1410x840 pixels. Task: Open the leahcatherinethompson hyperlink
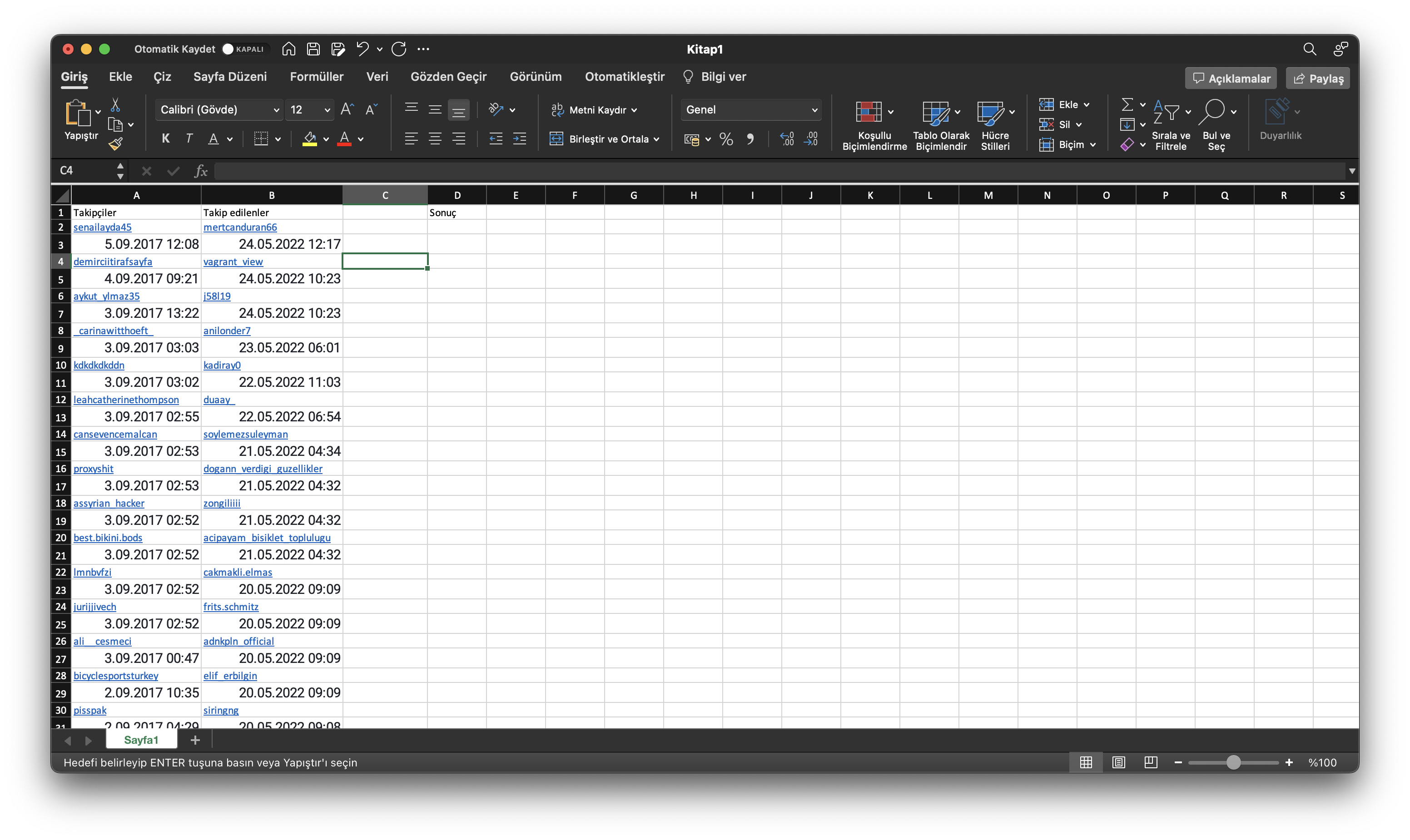126,400
